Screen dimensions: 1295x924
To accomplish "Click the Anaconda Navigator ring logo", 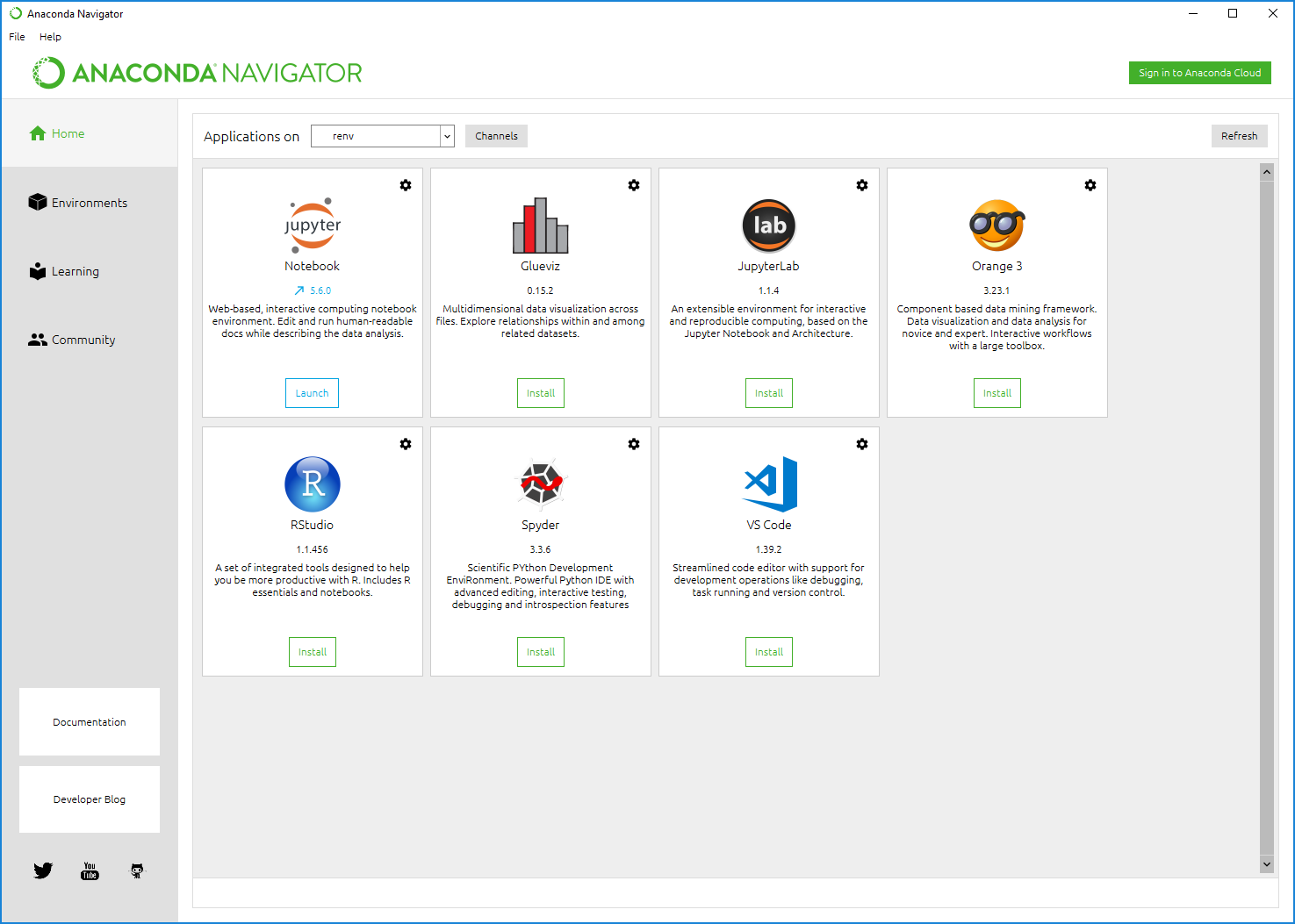I will click(x=49, y=73).
